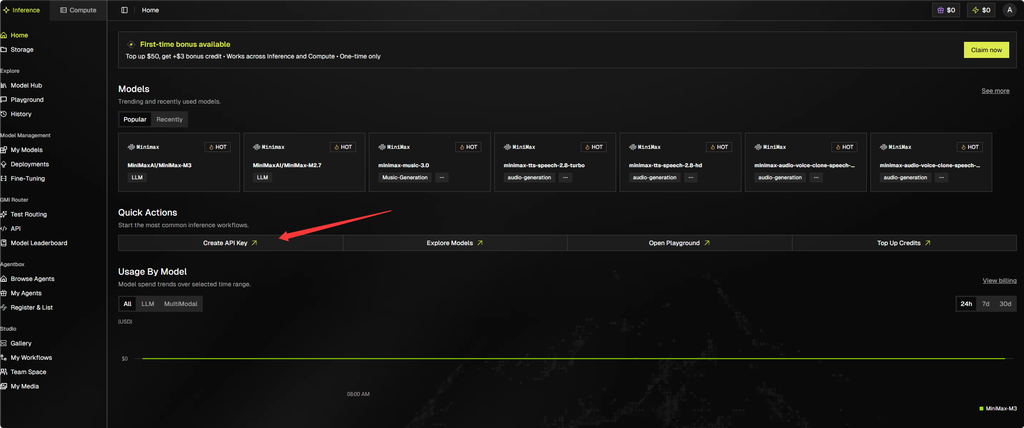Image resolution: width=1024 pixels, height=428 pixels.
Task: Go to Storage in the sidebar
Action: pos(22,50)
